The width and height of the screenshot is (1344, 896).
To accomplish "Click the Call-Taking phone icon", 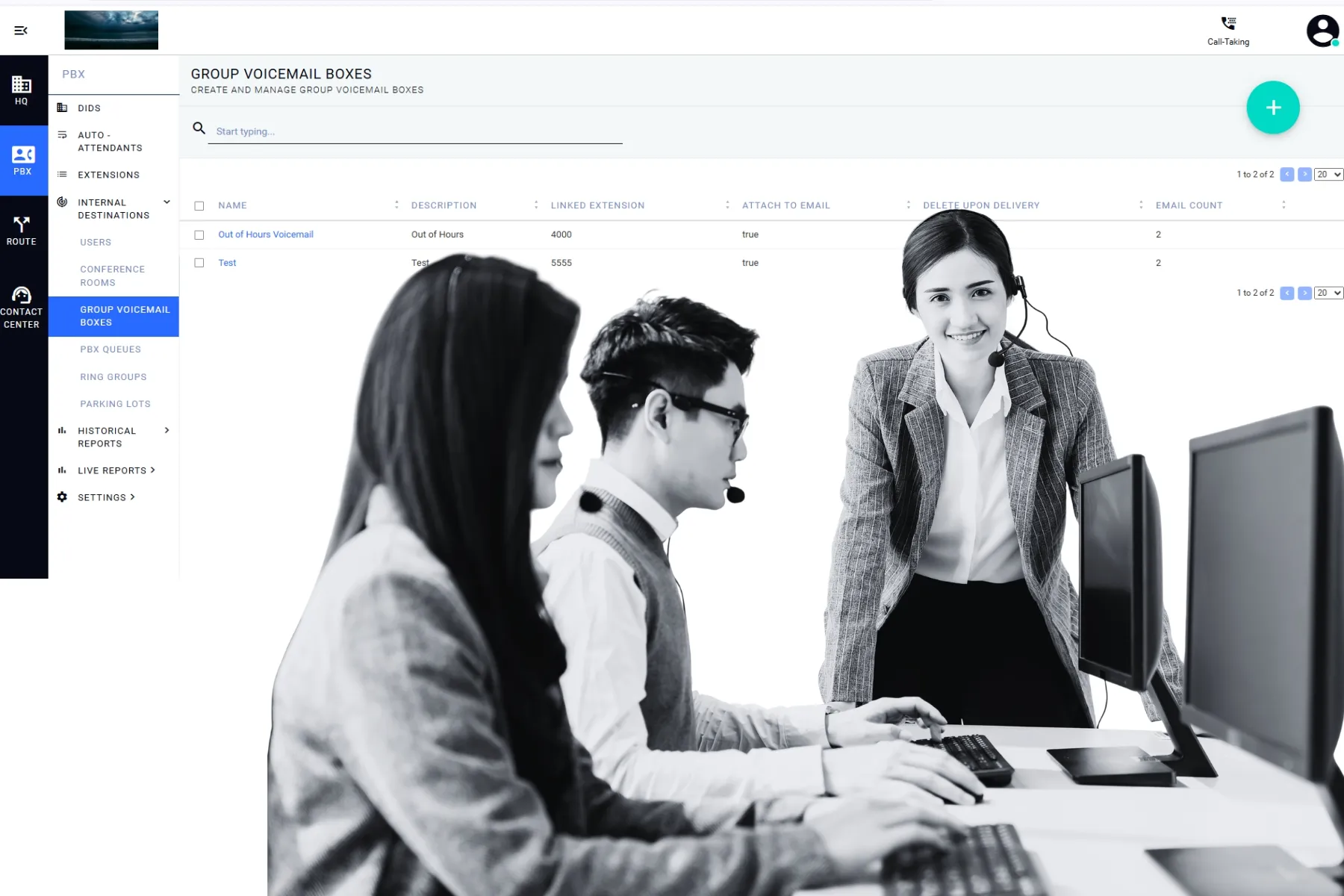I will (1228, 24).
